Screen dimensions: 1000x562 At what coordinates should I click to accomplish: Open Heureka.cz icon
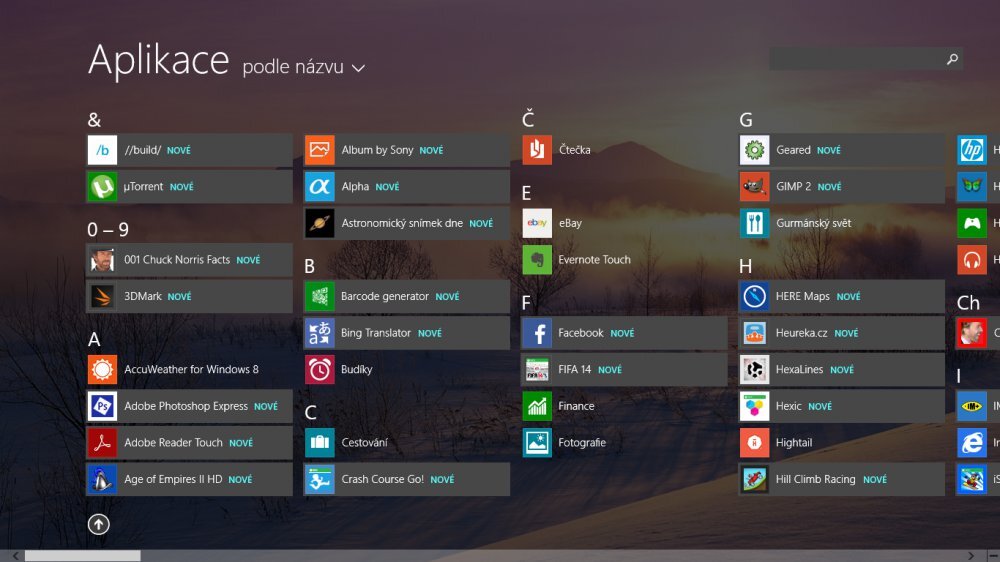pos(754,333)
